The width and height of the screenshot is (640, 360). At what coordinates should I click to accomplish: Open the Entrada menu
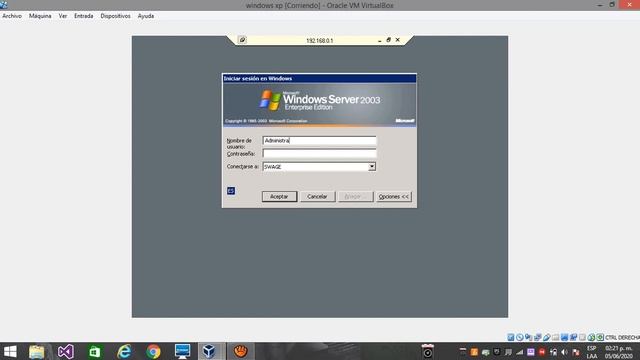point(84,16)
